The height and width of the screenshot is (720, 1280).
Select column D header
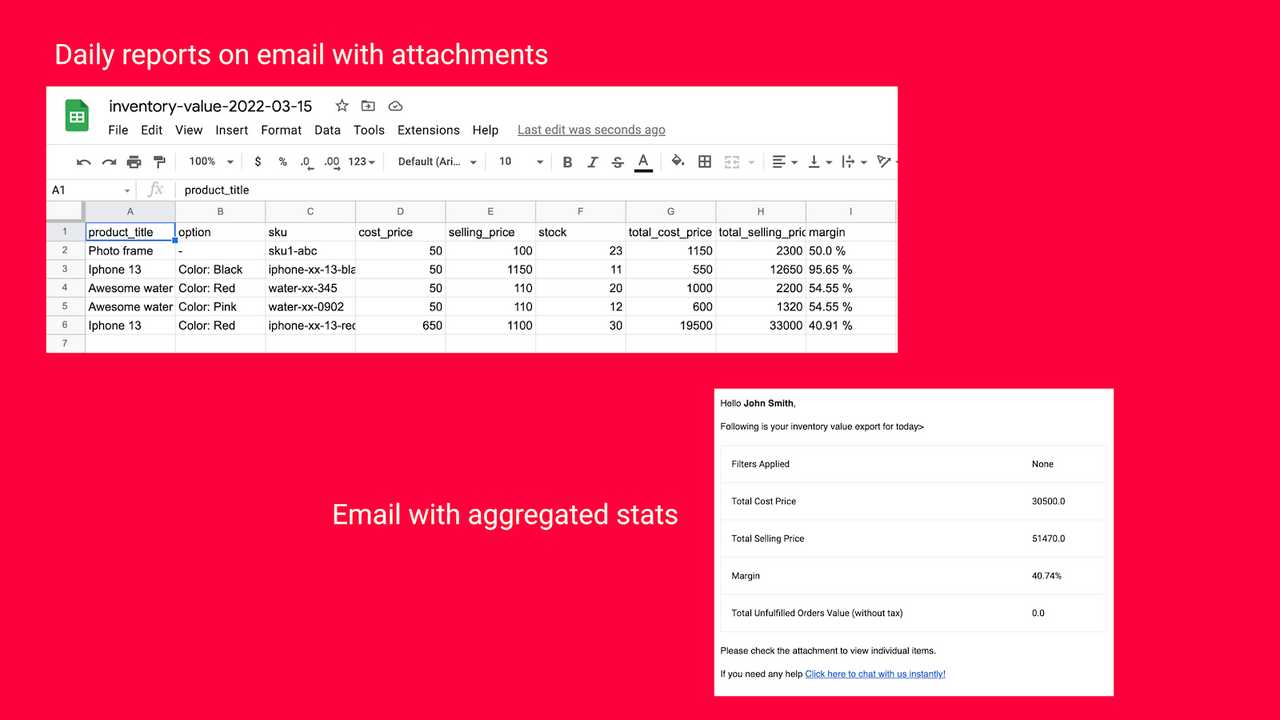(400, 212)
